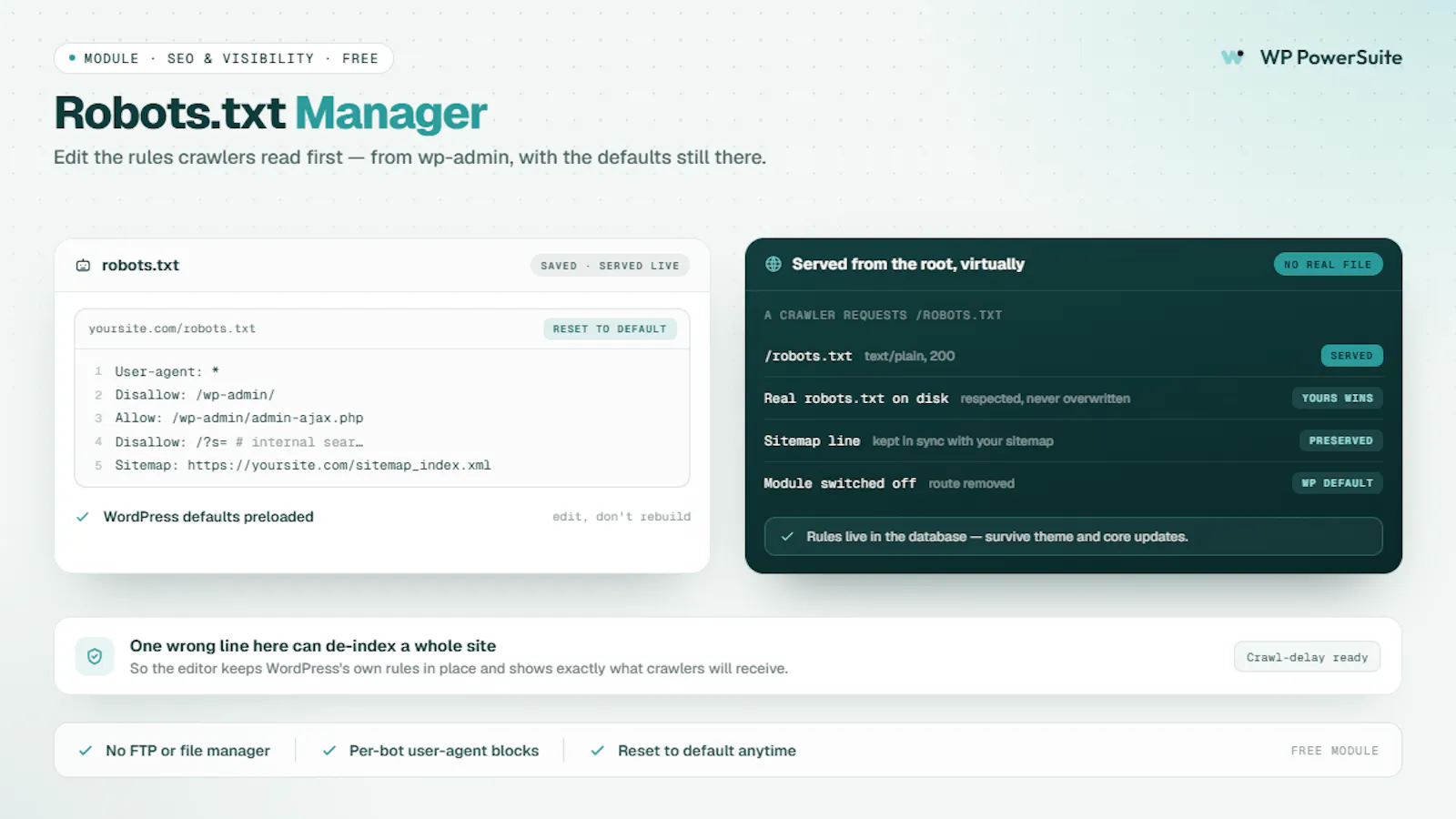
Task: Click 'kept in sync with your sitemap' text
Action: coord(963,440)
